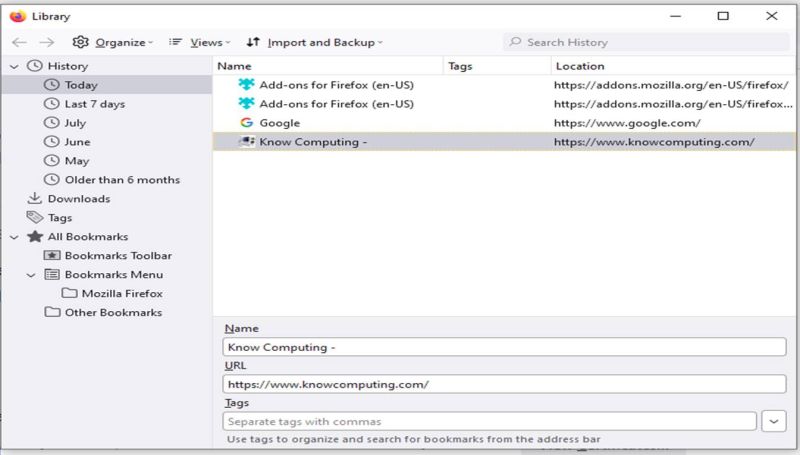Select the History clock icon
This screenshot has width=800, height=455.
click(35, 66)
